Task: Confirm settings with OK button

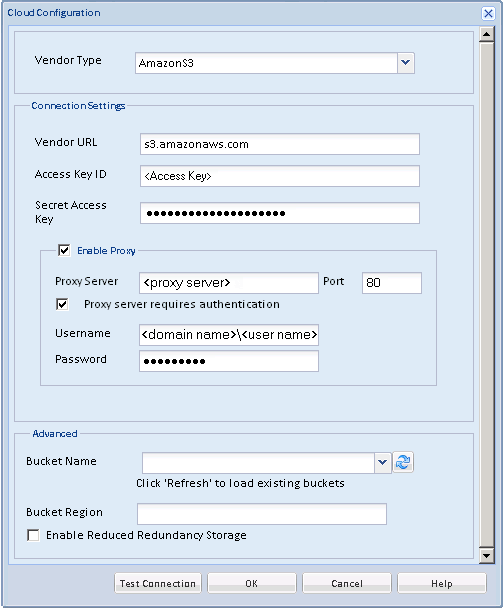Action: coord(252,583)
